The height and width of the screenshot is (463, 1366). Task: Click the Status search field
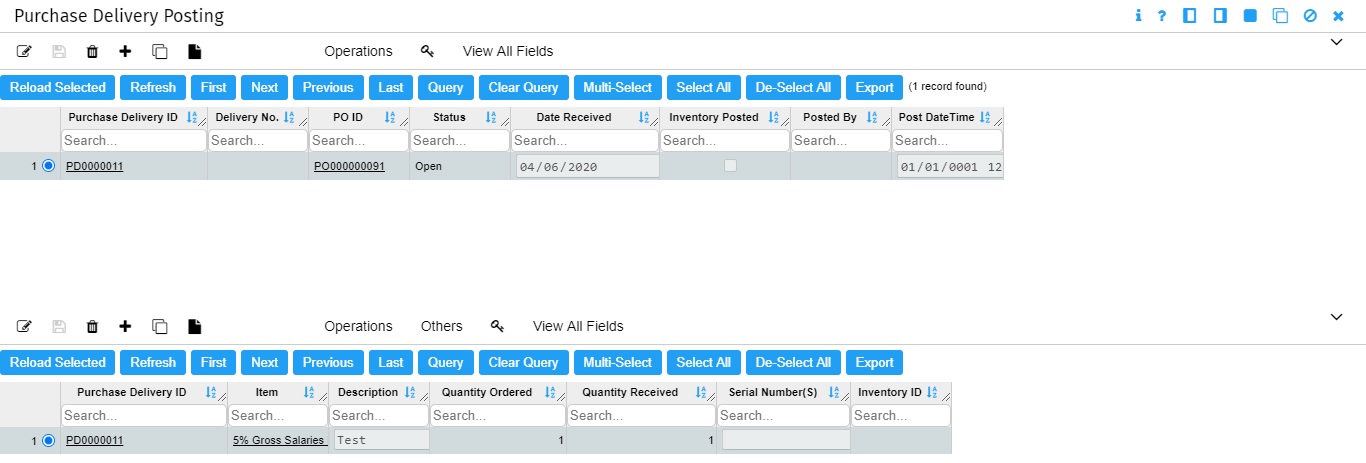(460, 141)
